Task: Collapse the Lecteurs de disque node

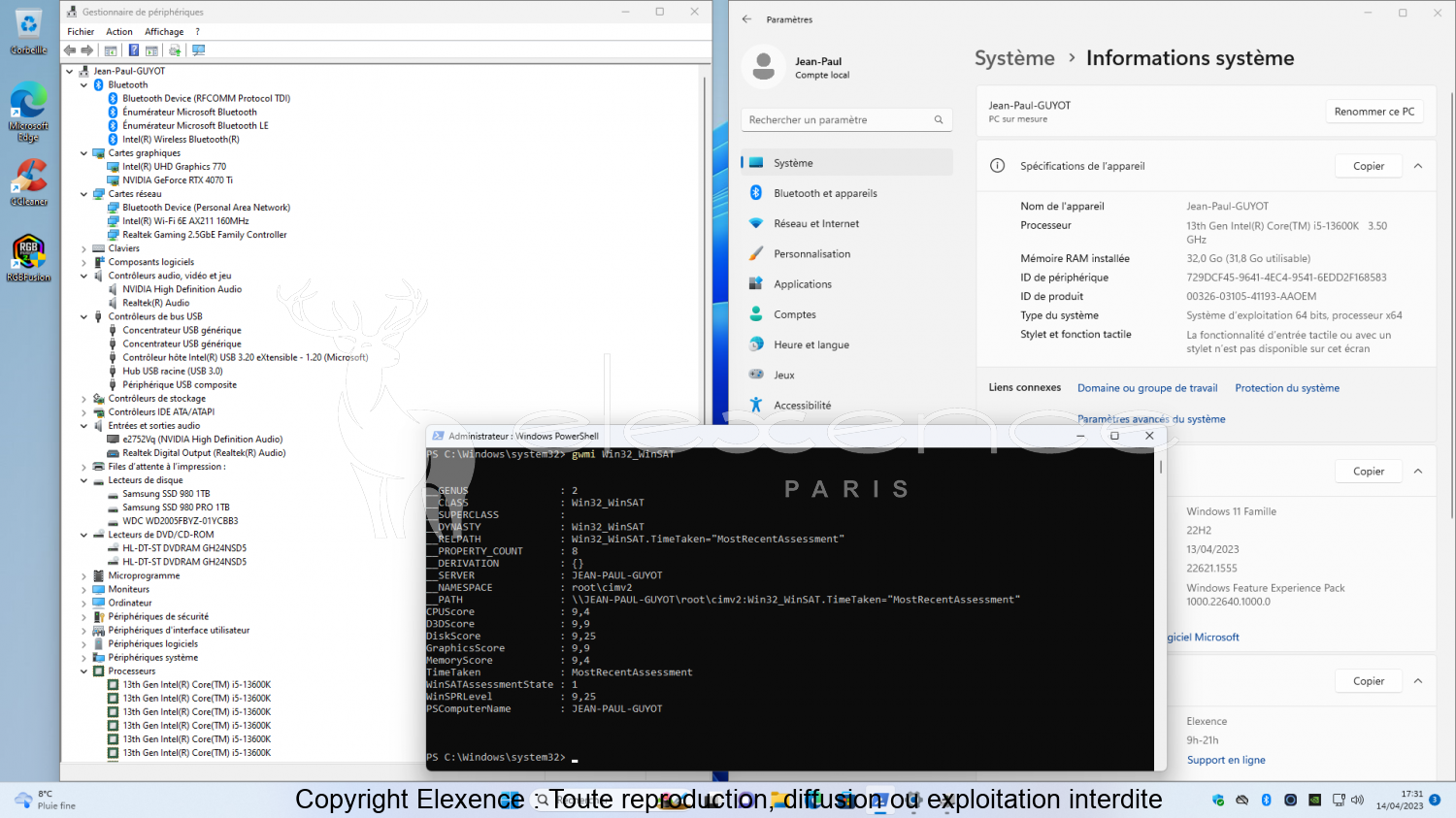Action: (x=83, y=480)
